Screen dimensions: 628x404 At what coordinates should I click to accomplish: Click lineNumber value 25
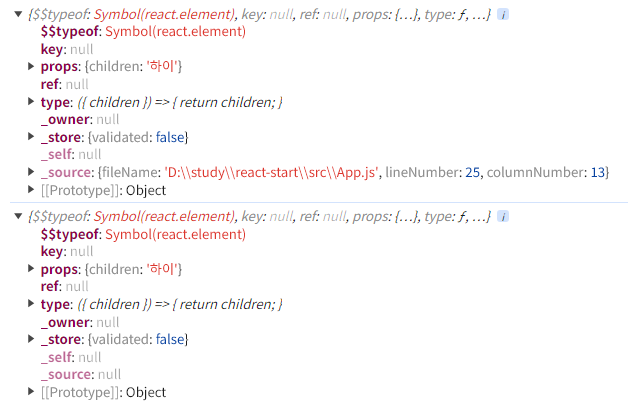[x=472, y=173]
